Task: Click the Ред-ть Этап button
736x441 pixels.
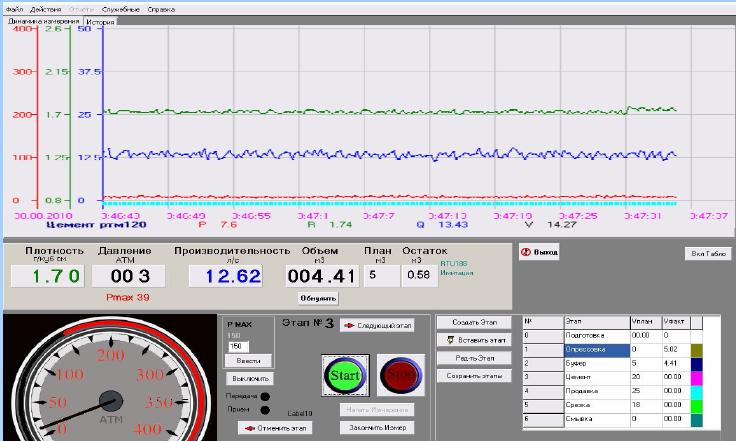Action: point(474,358)
